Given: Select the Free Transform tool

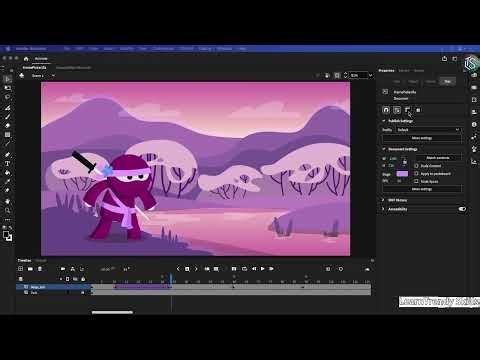Looking at the screenshot, I should [x=7, y=88].
